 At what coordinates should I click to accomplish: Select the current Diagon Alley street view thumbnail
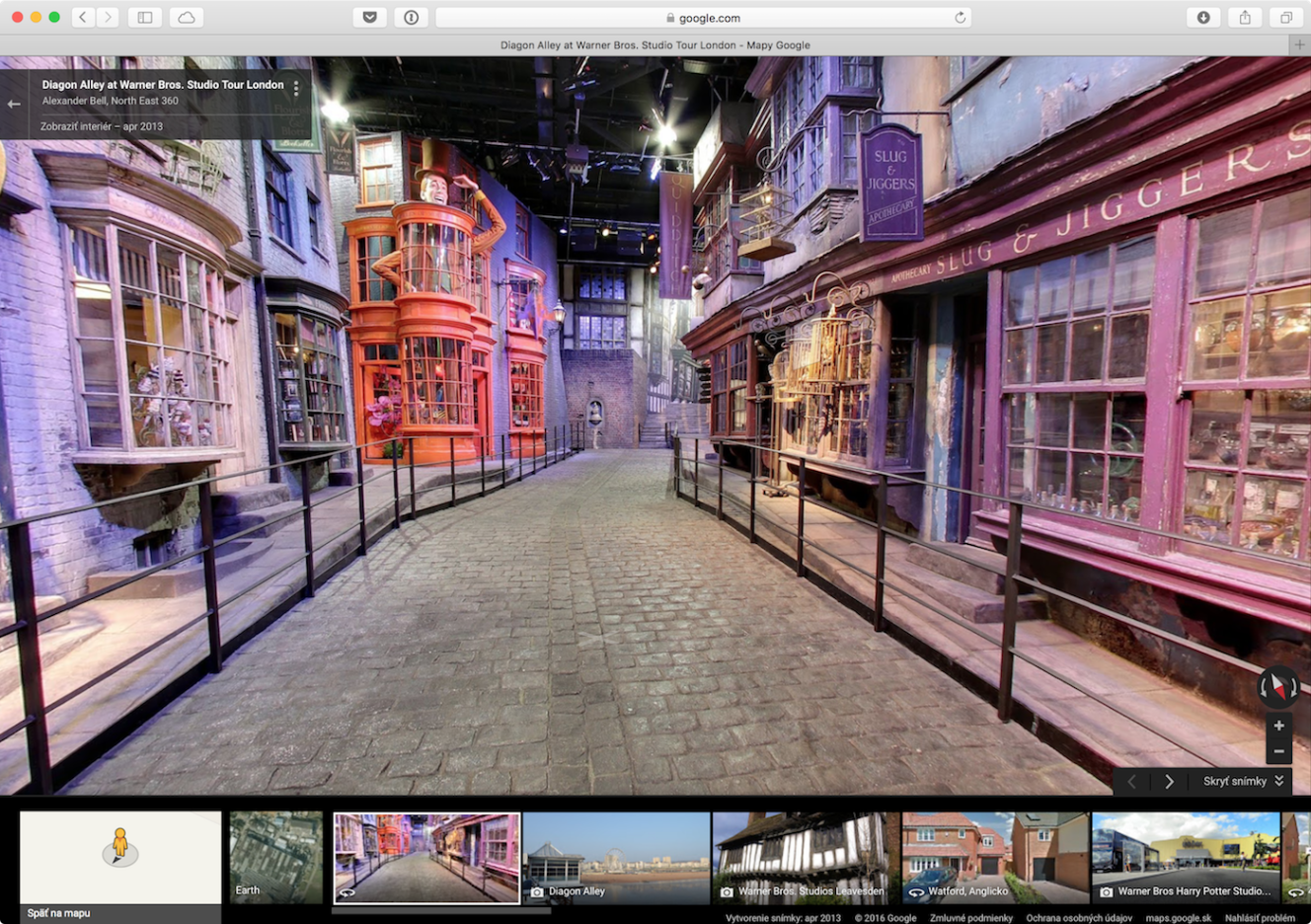click(x=426, y=858)
